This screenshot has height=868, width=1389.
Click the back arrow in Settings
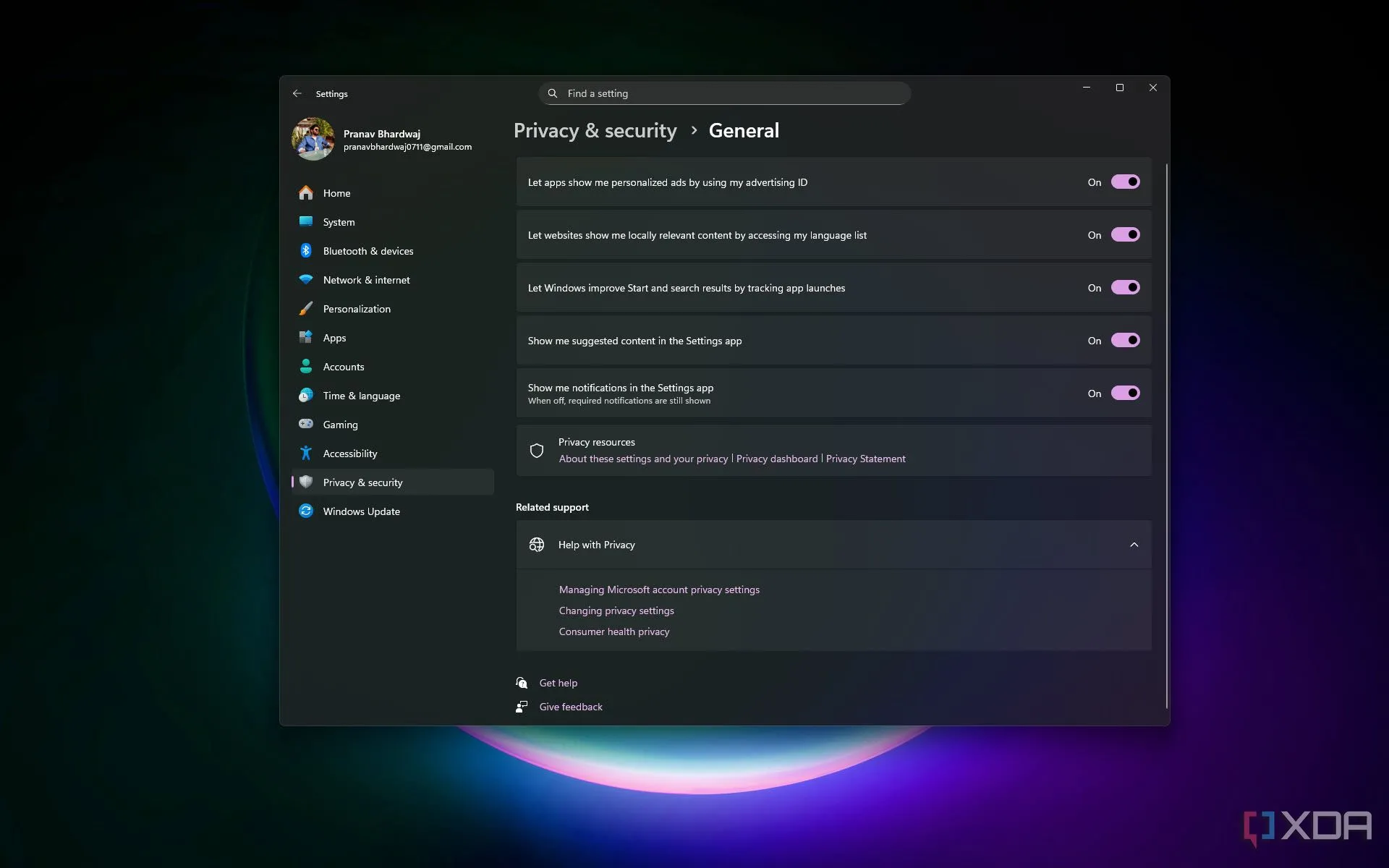(x=297, y=93)
